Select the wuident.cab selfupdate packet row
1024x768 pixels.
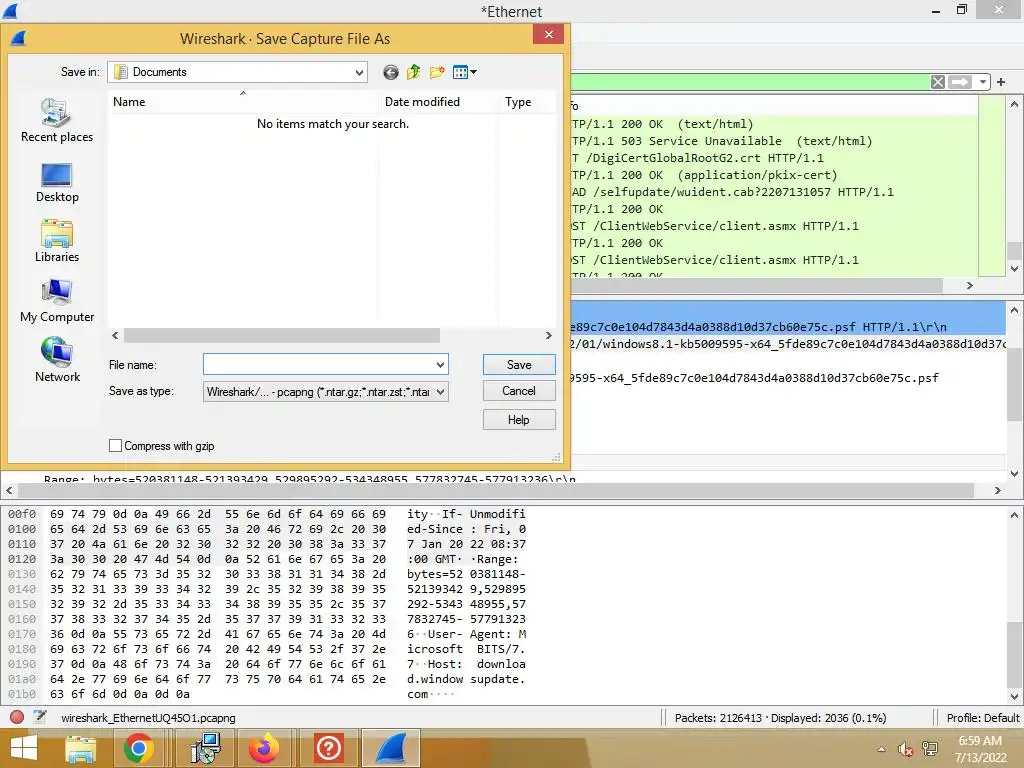point(773,192)
